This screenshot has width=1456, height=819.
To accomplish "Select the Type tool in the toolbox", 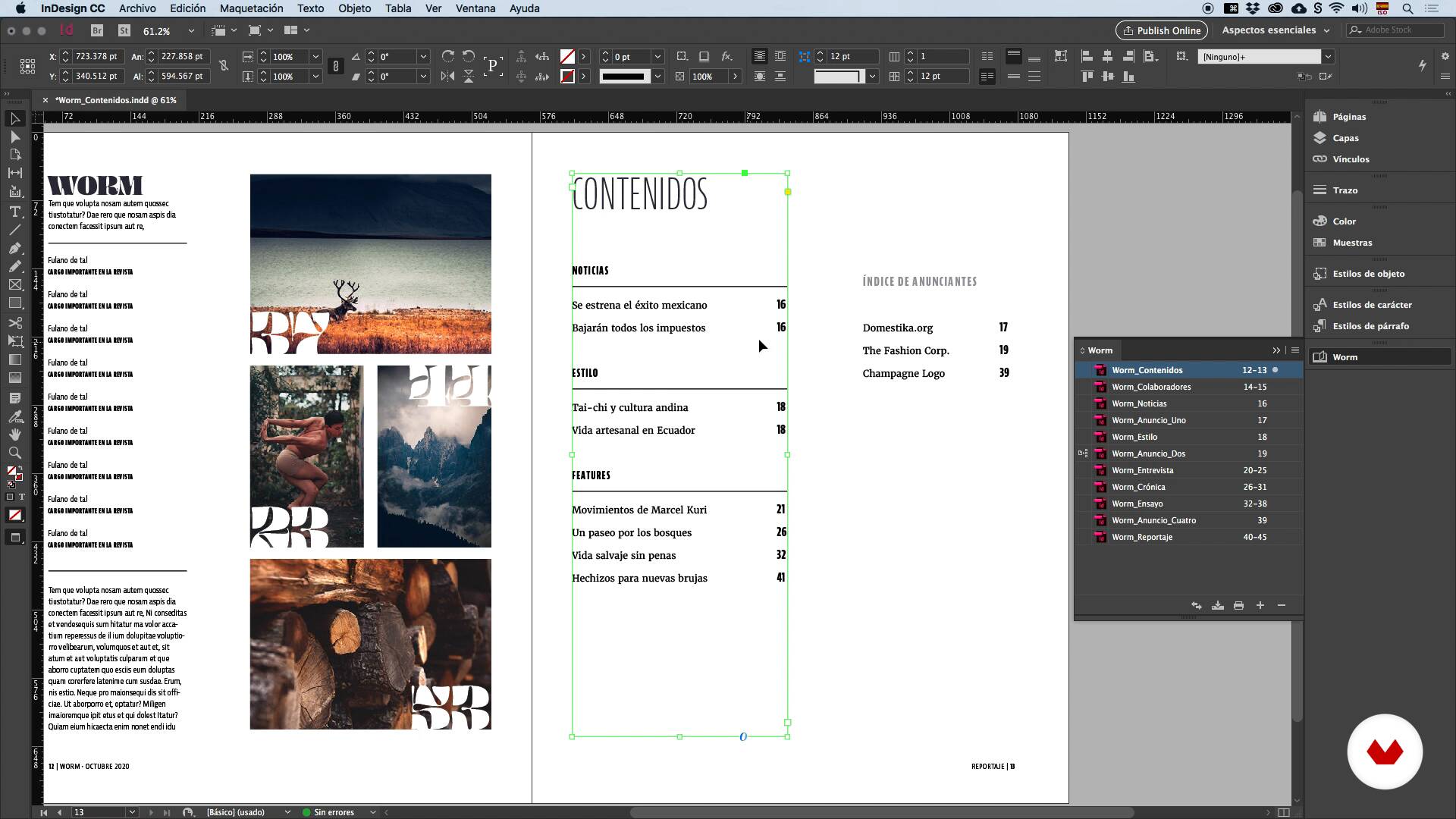I will point(14,212).
